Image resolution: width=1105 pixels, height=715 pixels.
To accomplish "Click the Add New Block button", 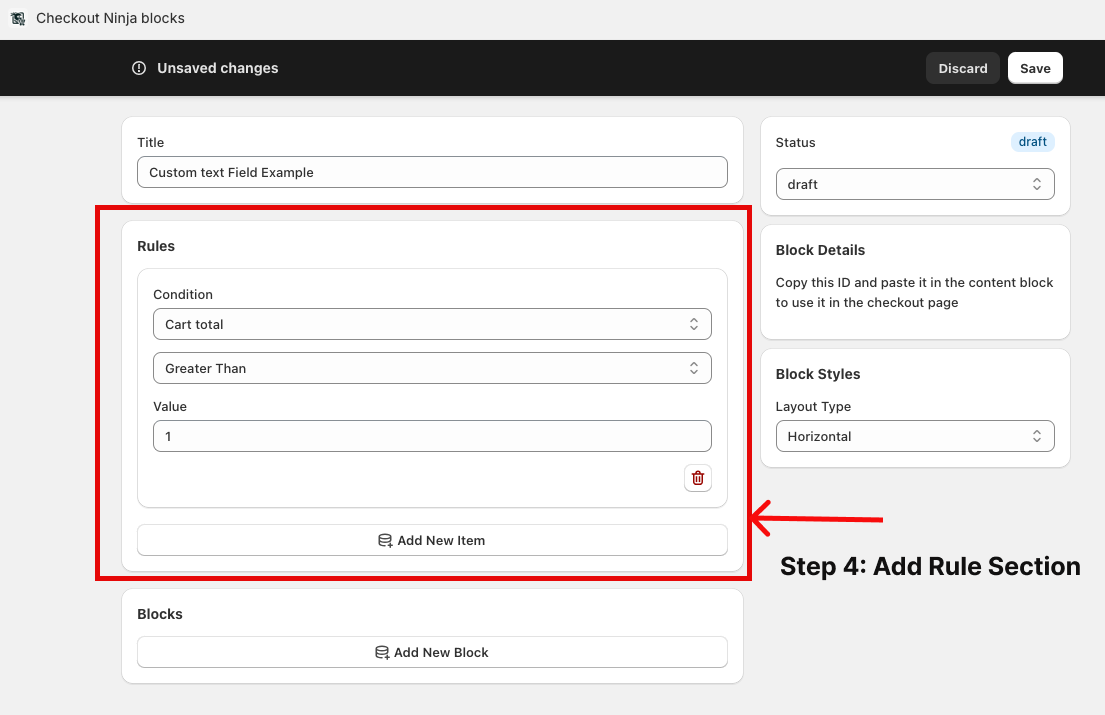I will coord(432,652).
